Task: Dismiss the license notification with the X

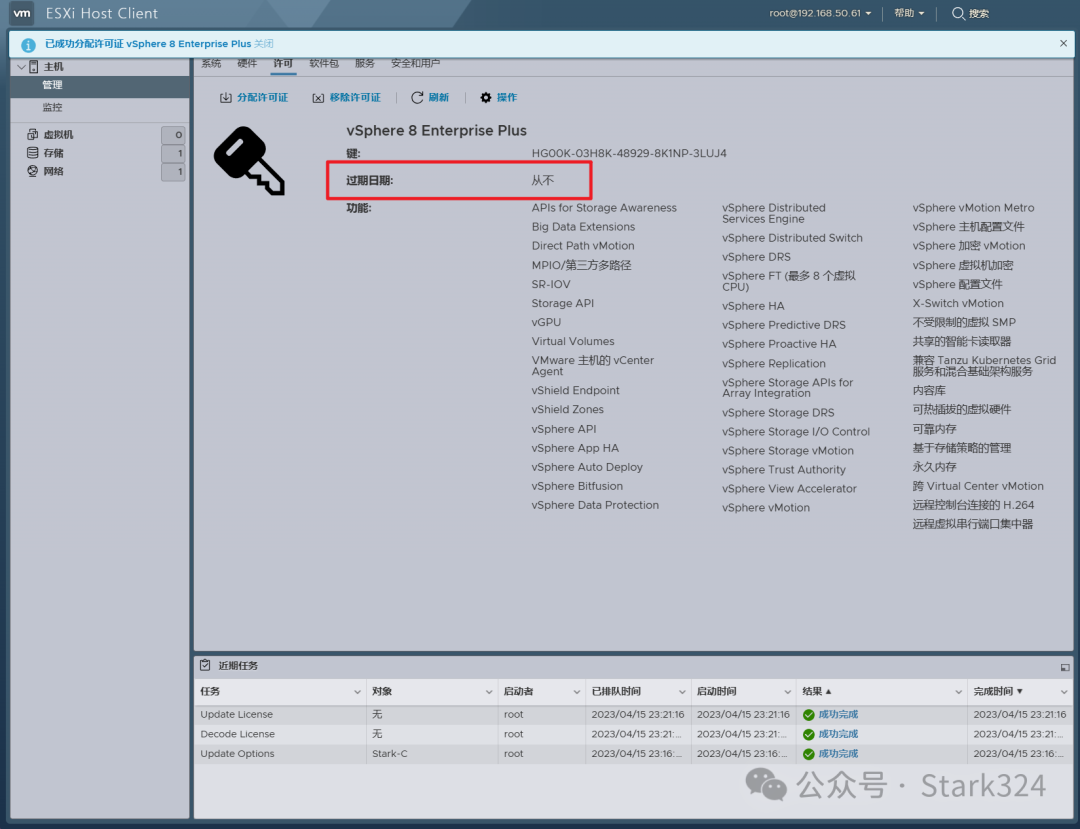Action: 1063,43
